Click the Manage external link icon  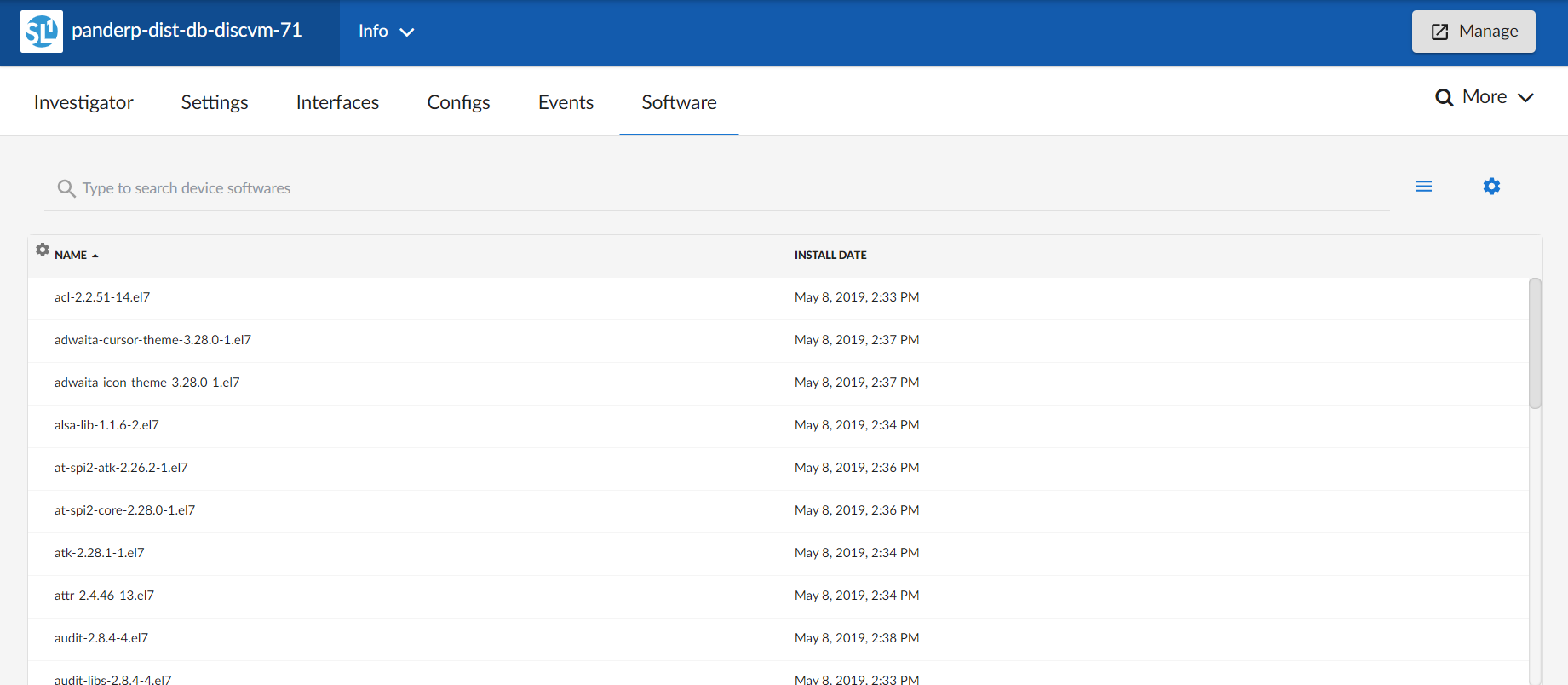(1439, 32)
